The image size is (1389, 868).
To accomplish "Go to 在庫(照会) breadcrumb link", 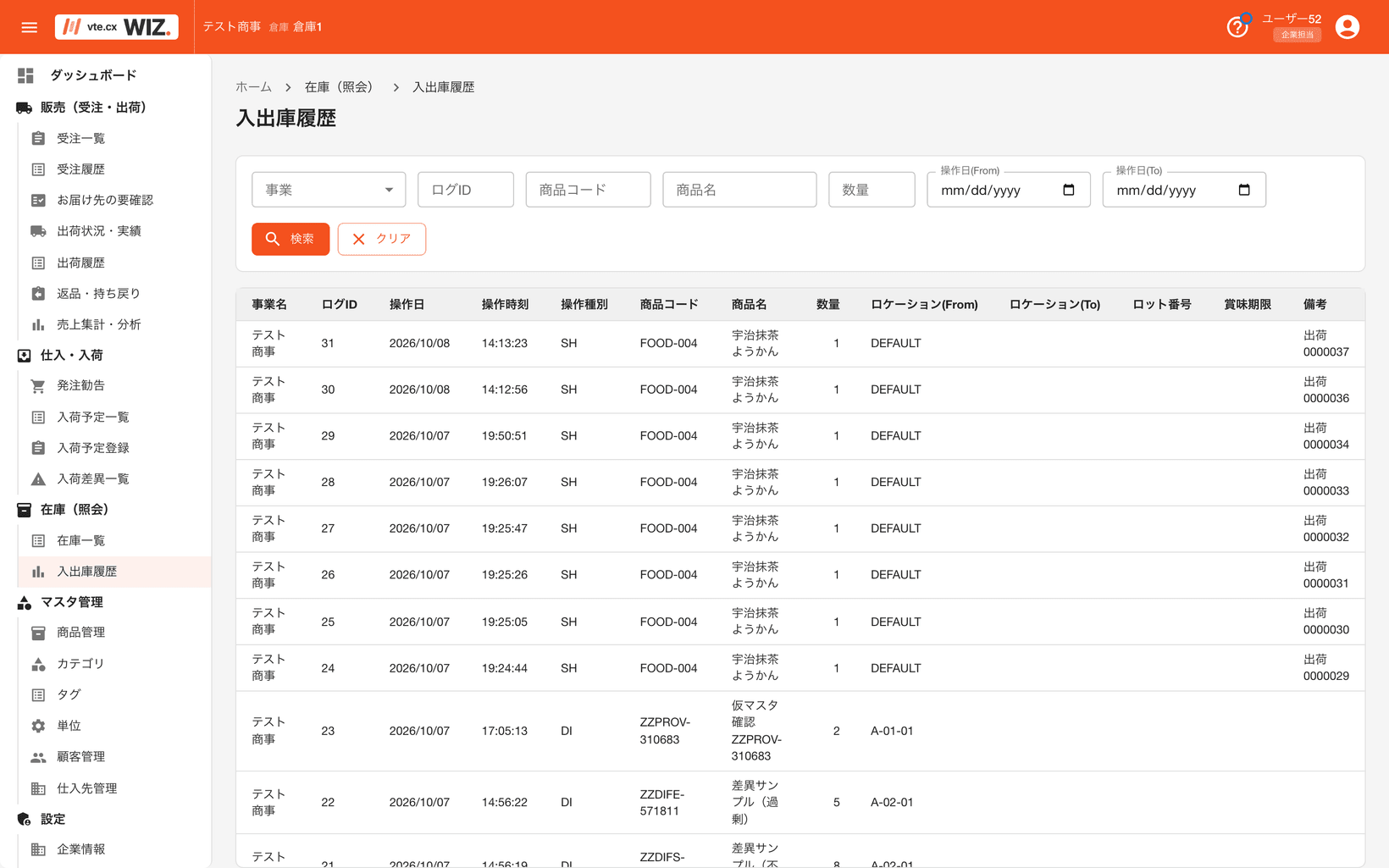I will (340, 87).
